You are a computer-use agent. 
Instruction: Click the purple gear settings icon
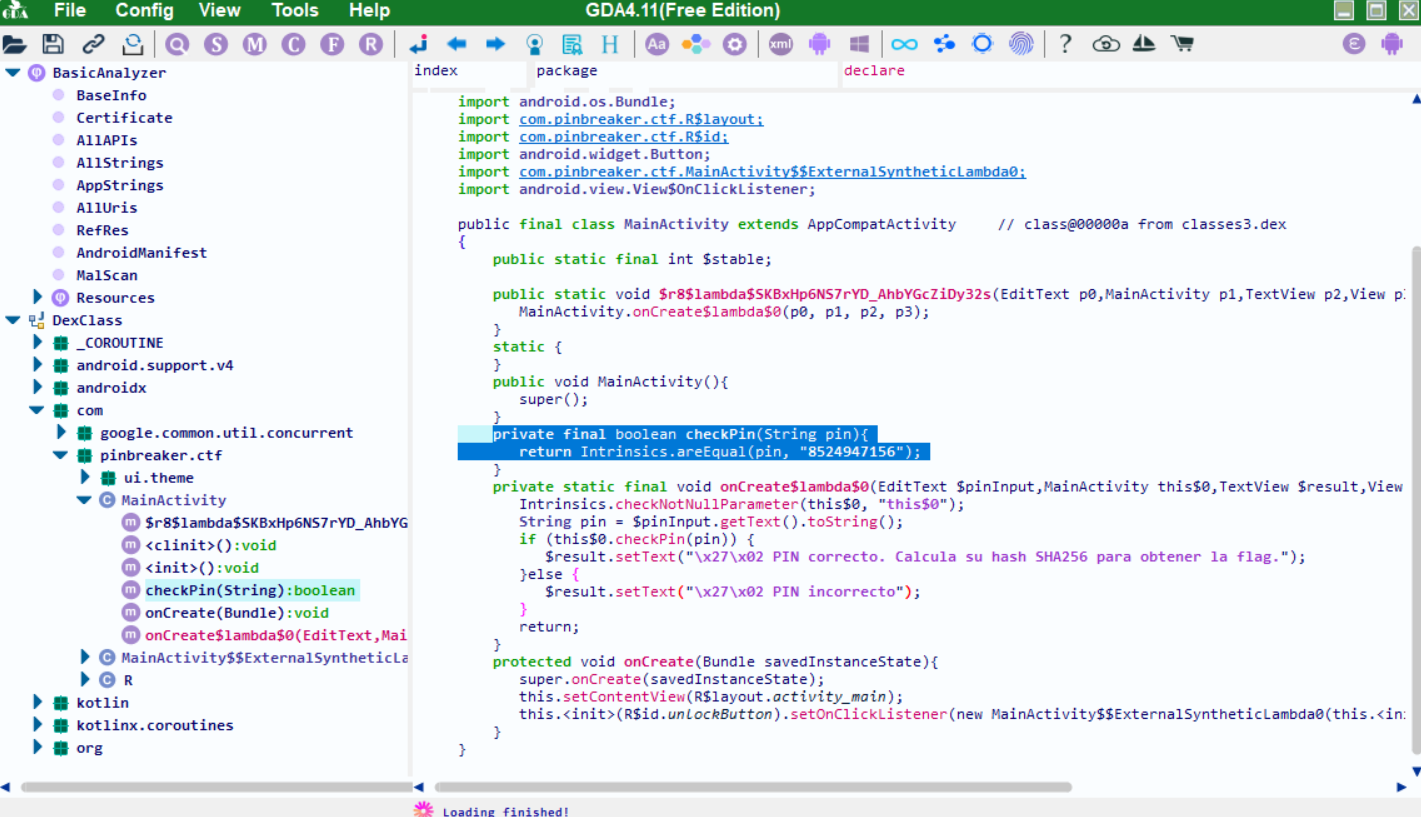pos(735,44)
